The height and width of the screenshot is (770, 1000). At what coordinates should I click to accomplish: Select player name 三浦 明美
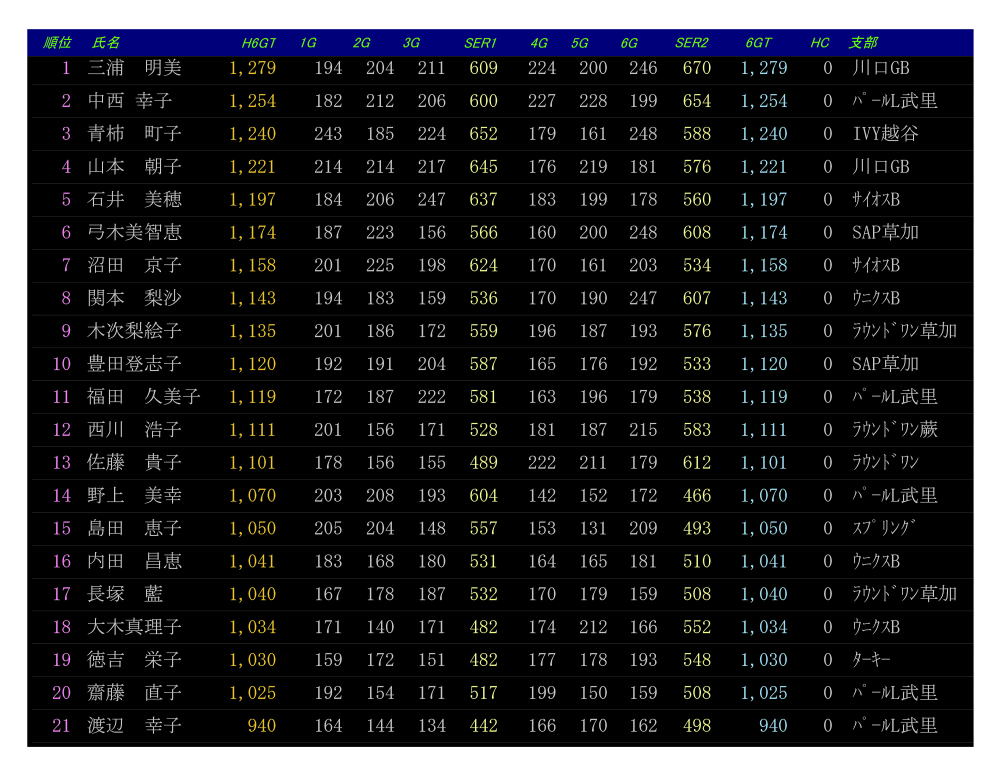point(135,68)
